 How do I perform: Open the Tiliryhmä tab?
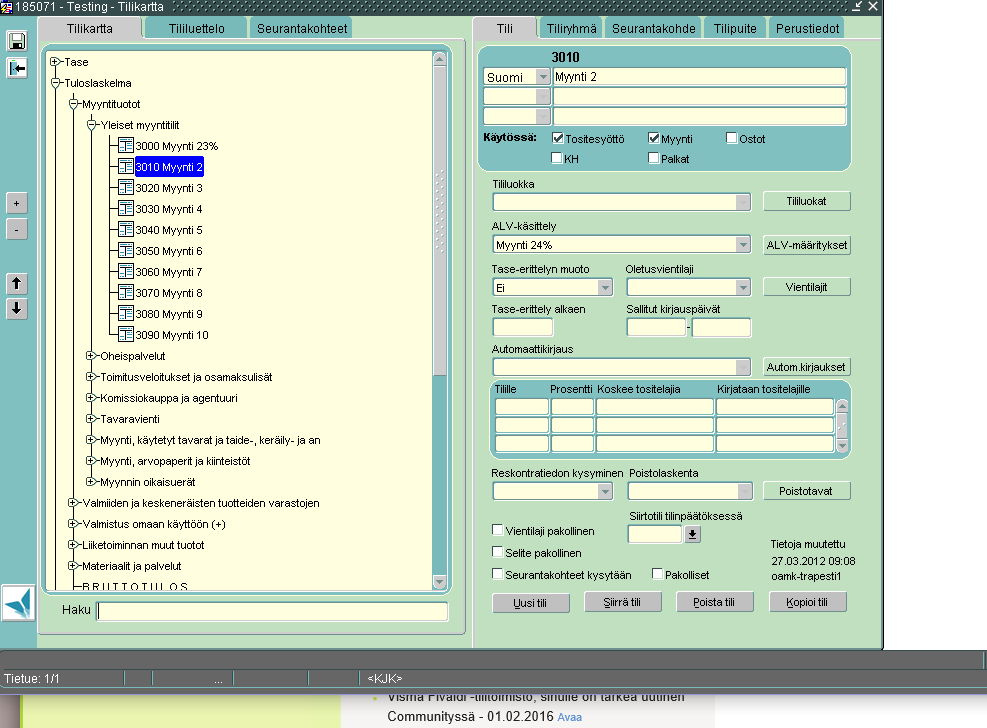click(x=571, y=29)
